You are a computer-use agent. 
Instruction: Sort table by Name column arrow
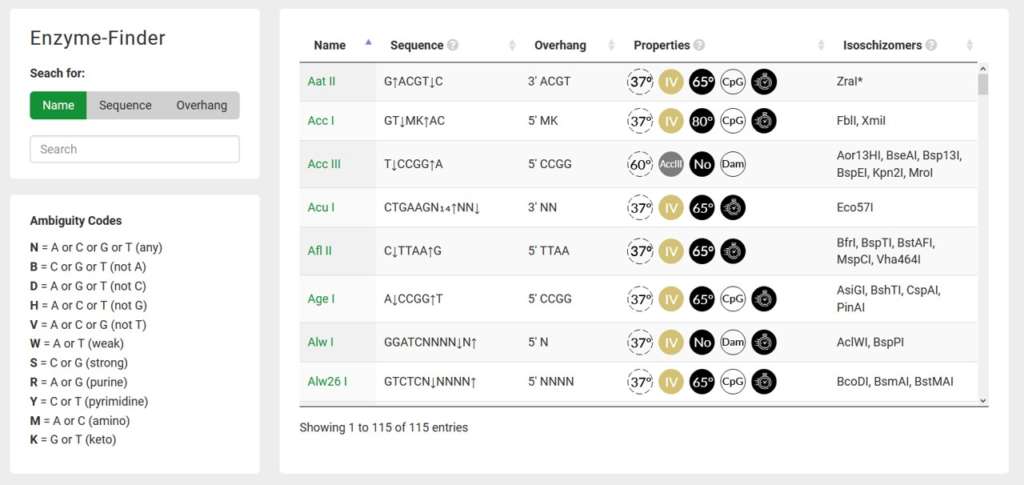click(x=368, y=44)
